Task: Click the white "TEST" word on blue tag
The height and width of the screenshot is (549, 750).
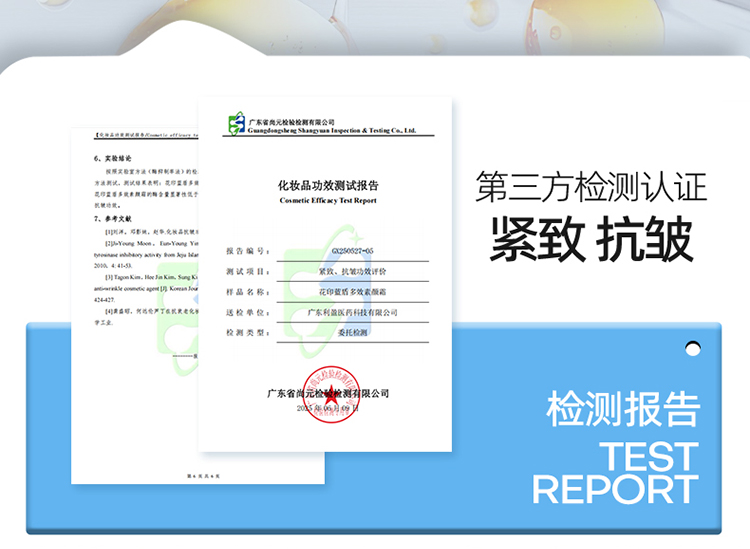Action: click(649, 456)
